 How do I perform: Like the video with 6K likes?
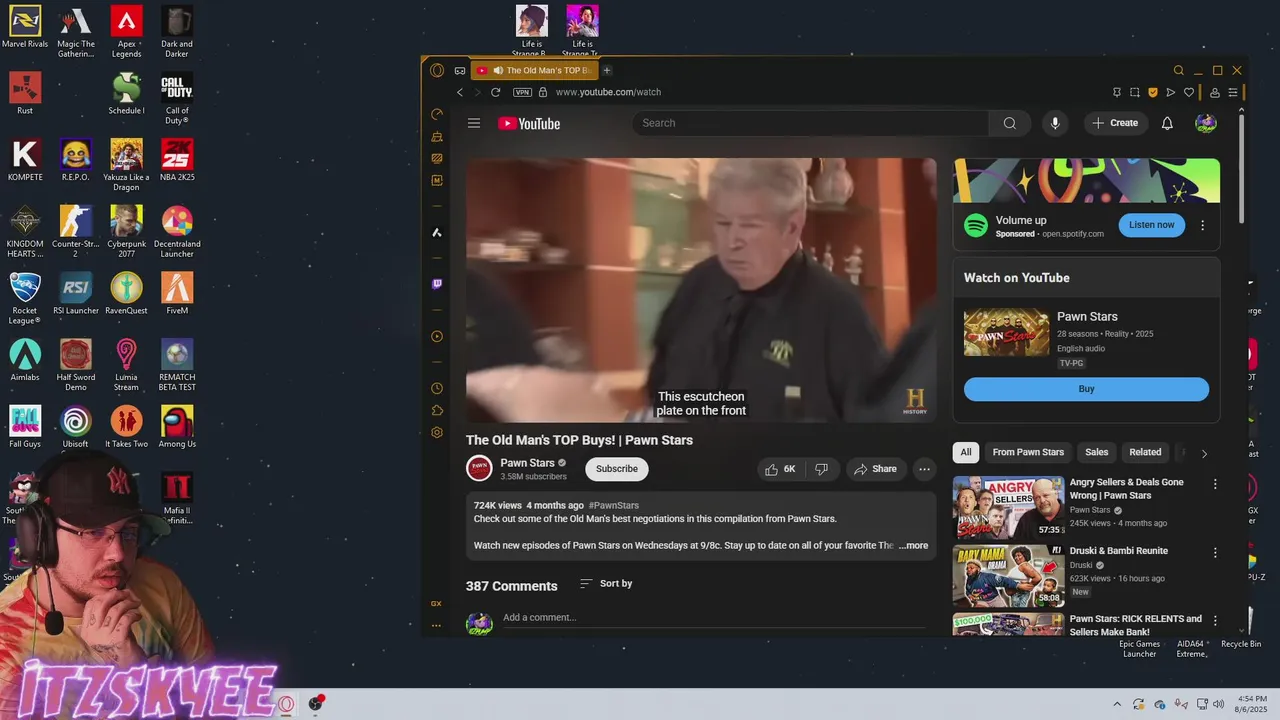(780, 469)
